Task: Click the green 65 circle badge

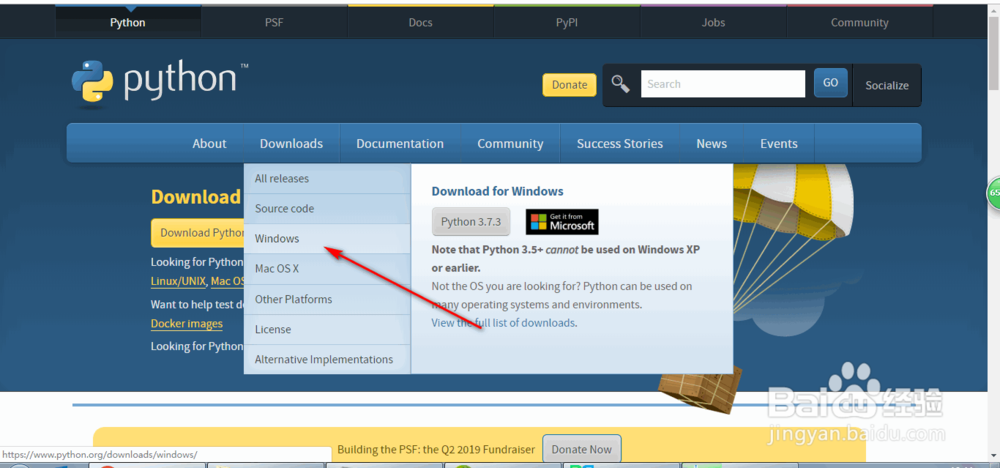Action: click(994, 193)
